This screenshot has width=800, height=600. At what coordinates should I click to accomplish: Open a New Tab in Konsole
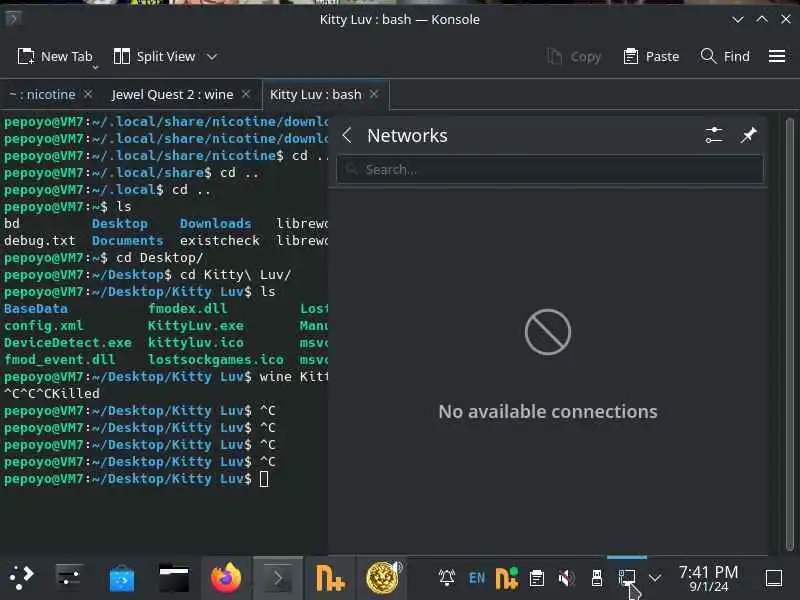55,56
